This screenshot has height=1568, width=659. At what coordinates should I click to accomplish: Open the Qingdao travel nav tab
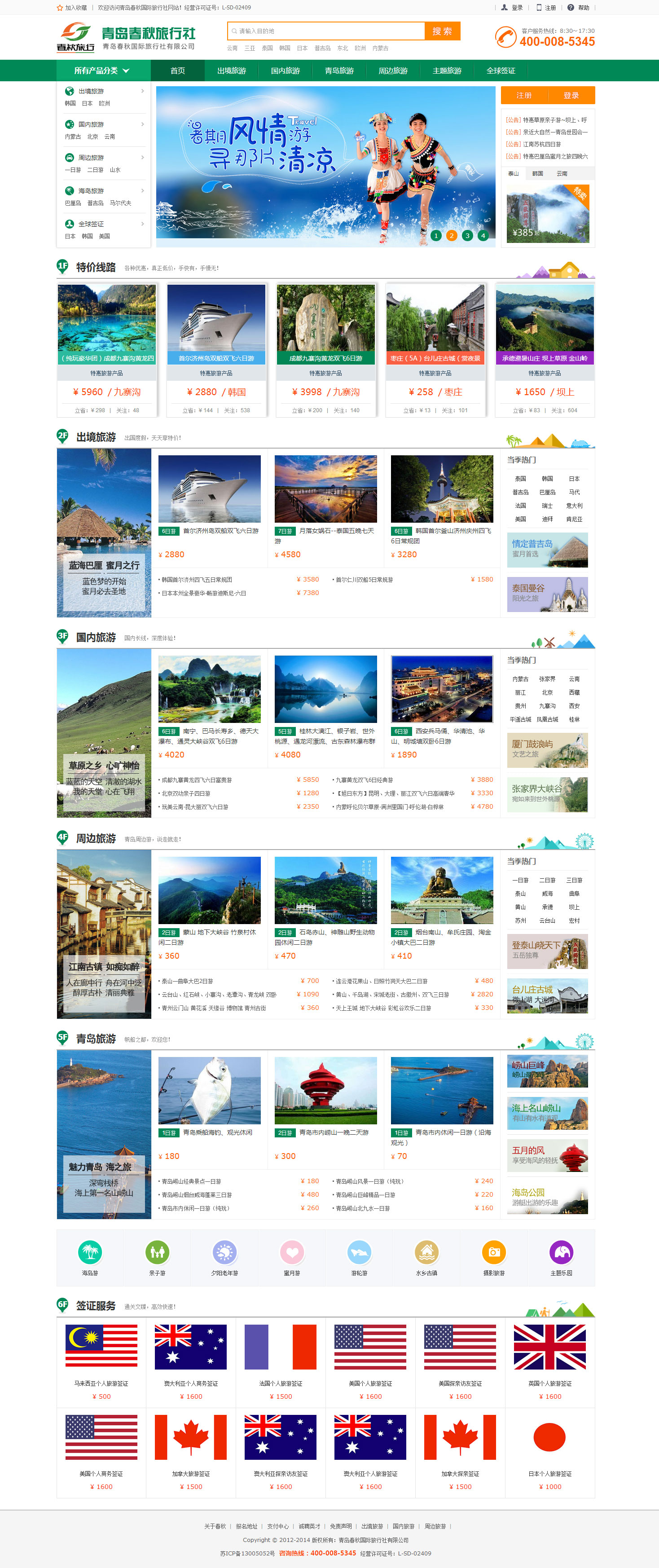coord(339,70)
